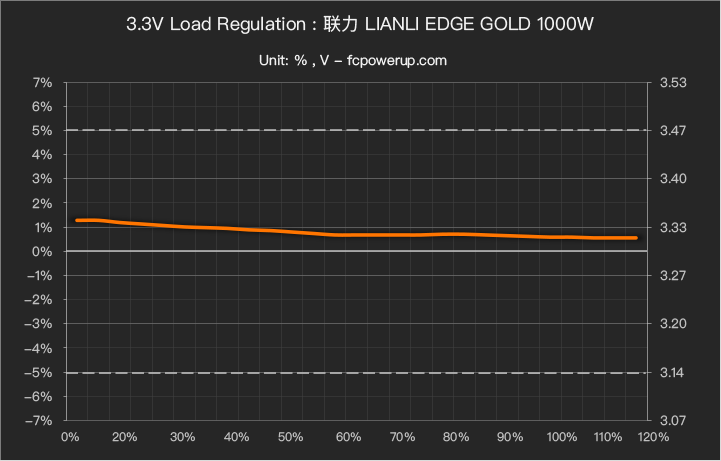Click the '3%' left axis label
The height and width of the screenshot is (461, 721).
[x=42, y=178]
